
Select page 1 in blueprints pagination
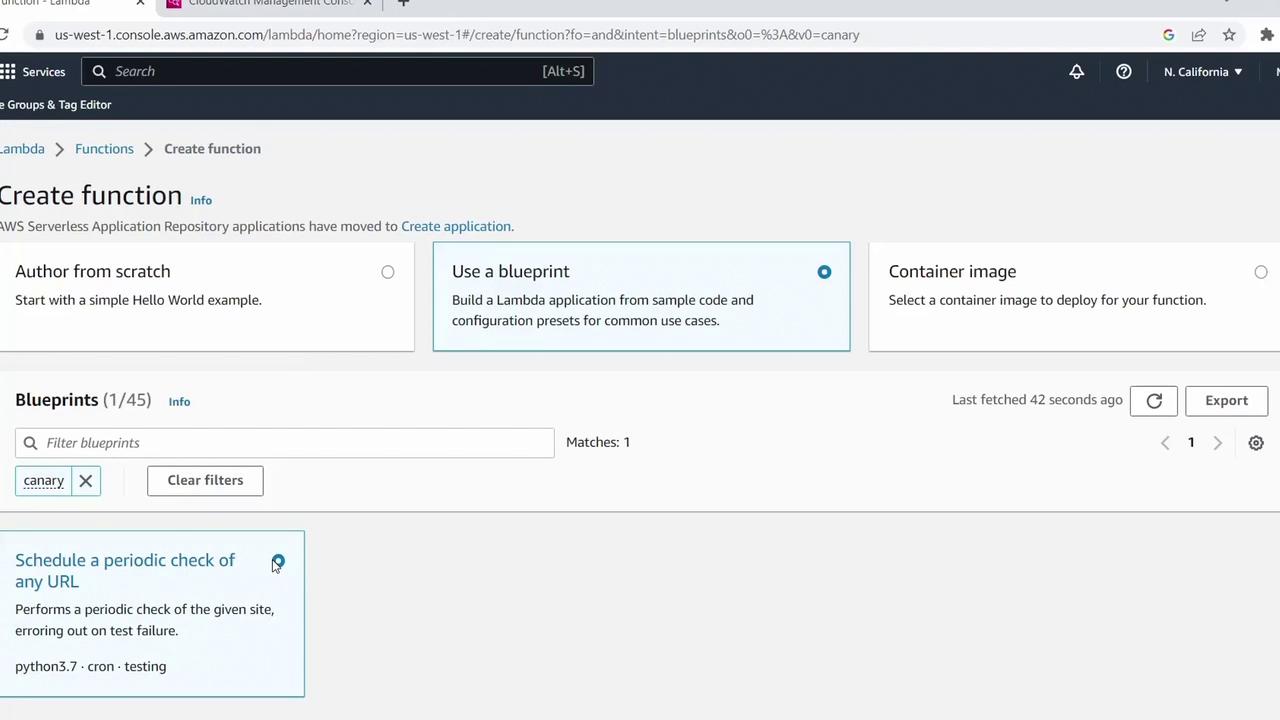point(1191,443)
